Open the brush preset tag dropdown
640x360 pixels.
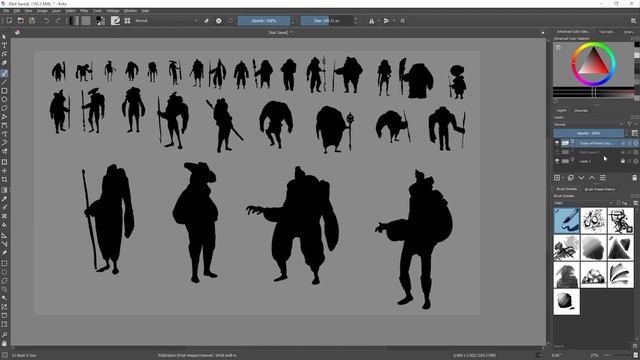tap(584, 203)
